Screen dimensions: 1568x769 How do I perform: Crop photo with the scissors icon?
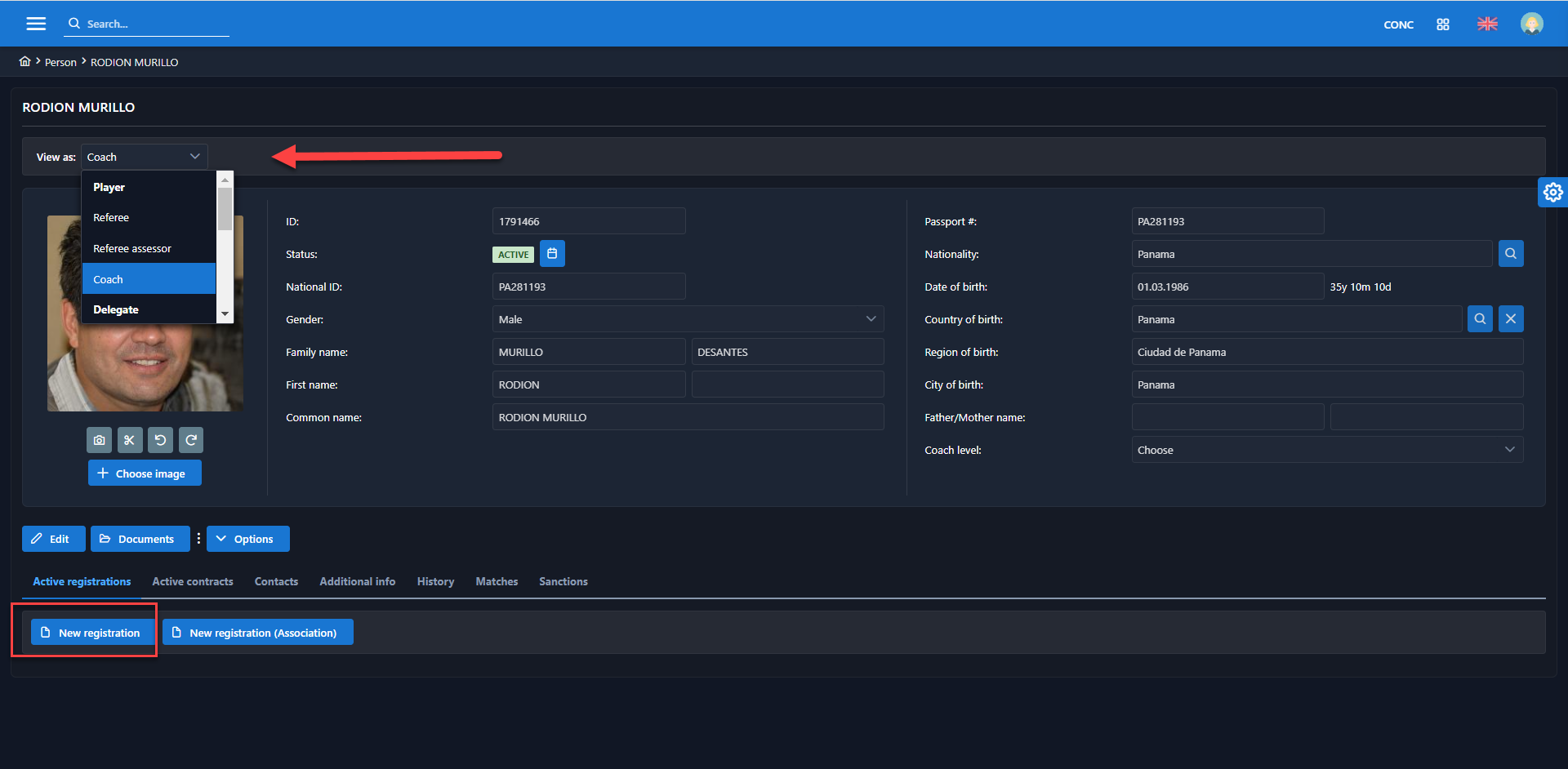click(x=130, y=440)
